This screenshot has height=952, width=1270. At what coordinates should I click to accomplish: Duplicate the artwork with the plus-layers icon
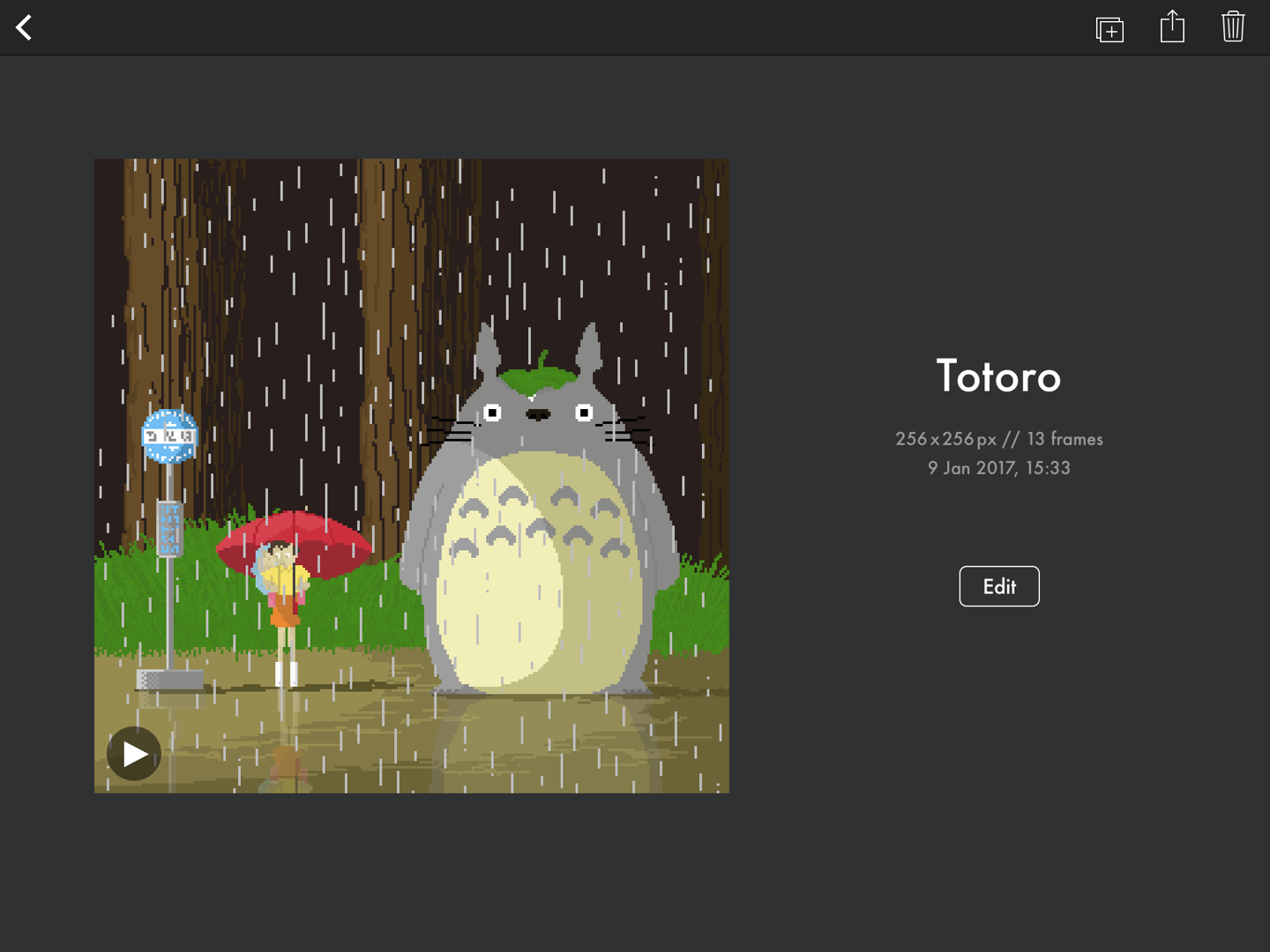click(1109, 29)
